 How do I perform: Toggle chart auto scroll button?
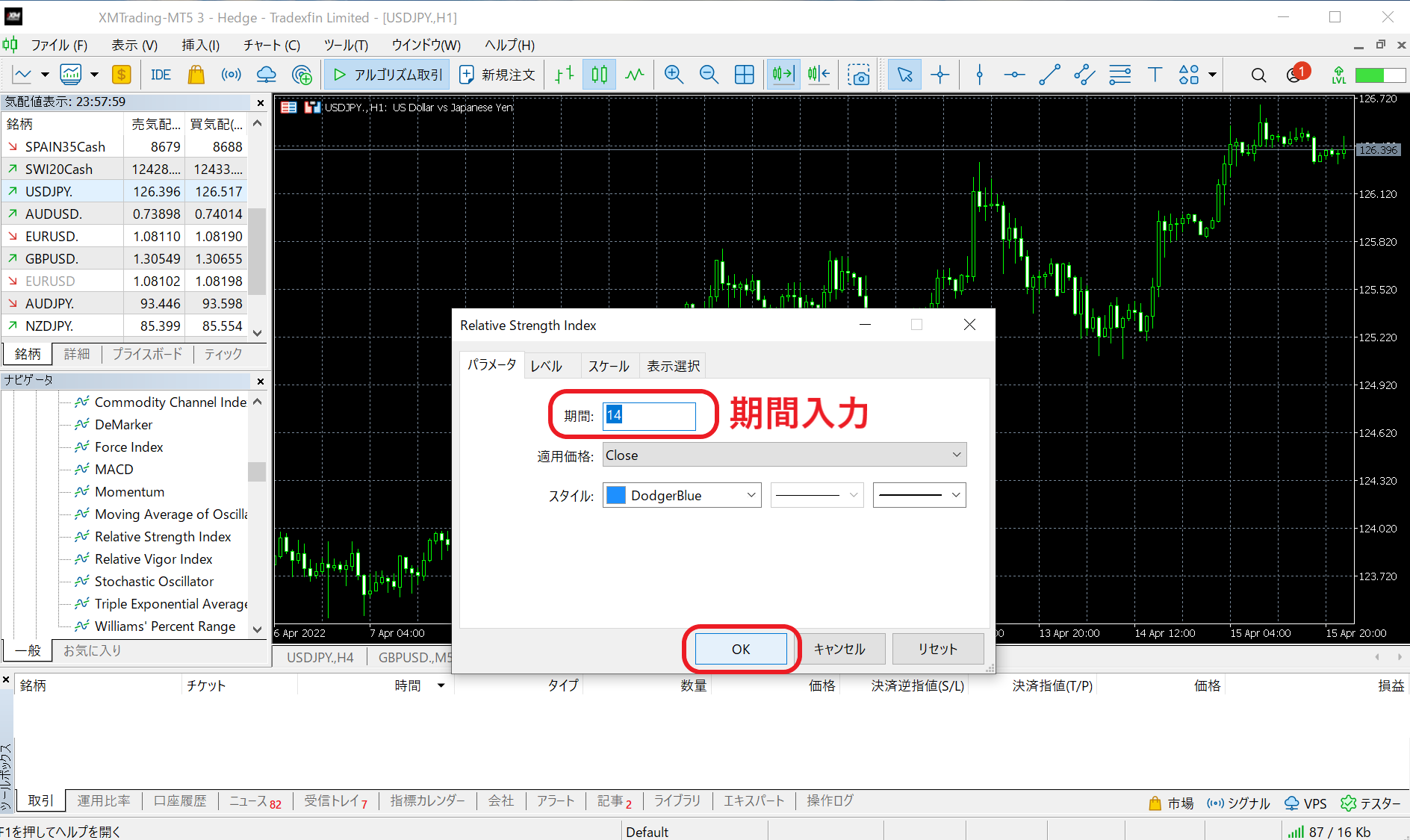(x=783, y=75)
